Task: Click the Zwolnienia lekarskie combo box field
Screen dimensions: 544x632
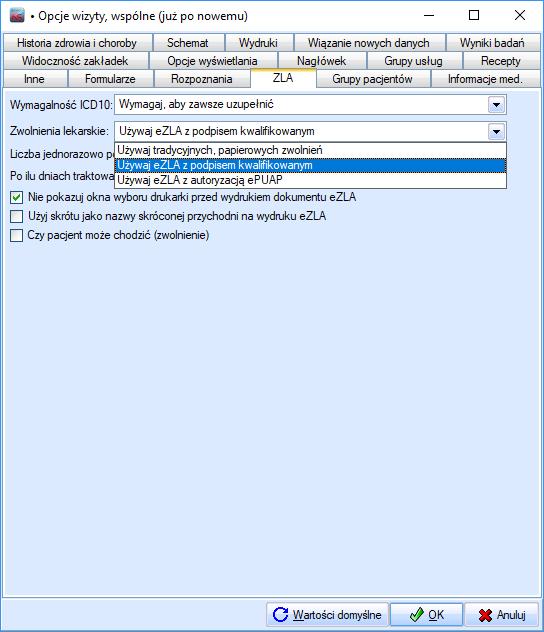Action: pyautogui.click(x=310, y=131)
